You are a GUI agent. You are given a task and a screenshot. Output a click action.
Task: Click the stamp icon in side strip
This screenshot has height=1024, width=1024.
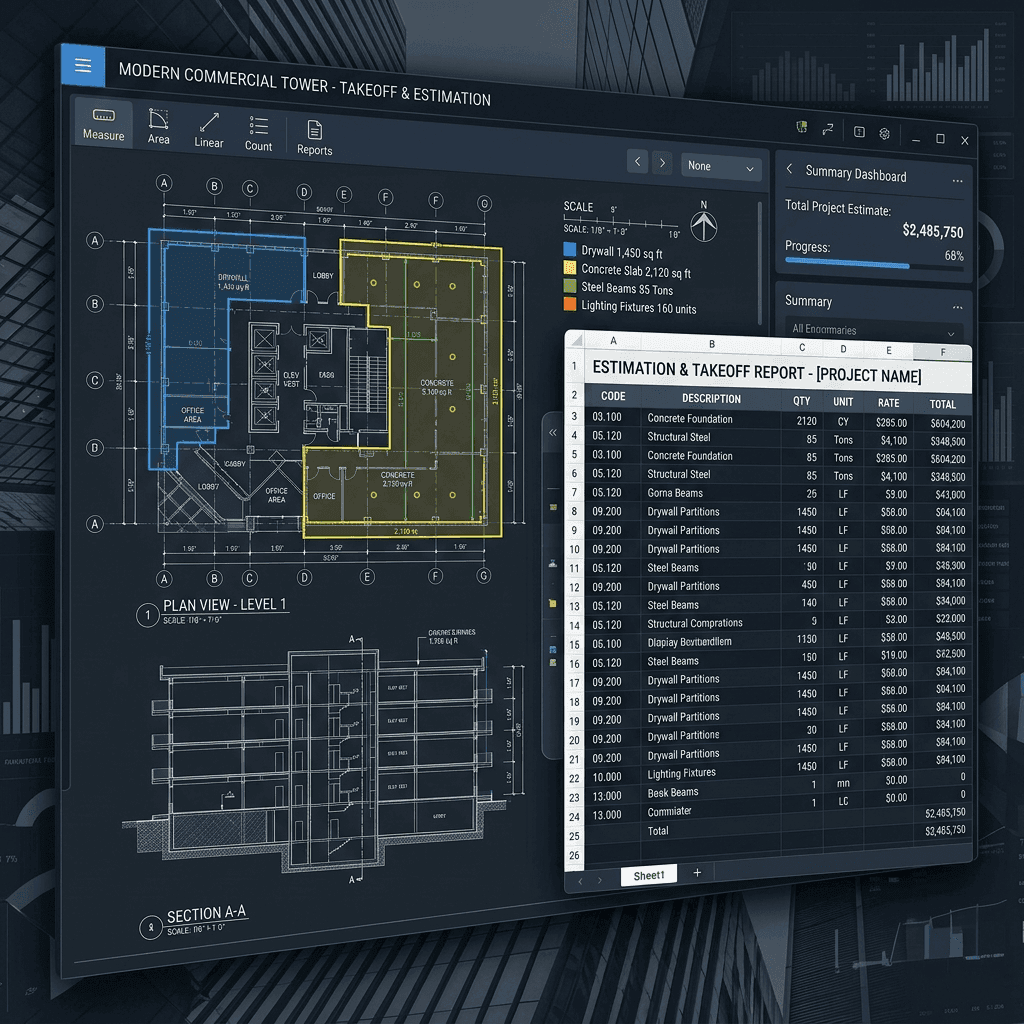click(x=552, y=563)
